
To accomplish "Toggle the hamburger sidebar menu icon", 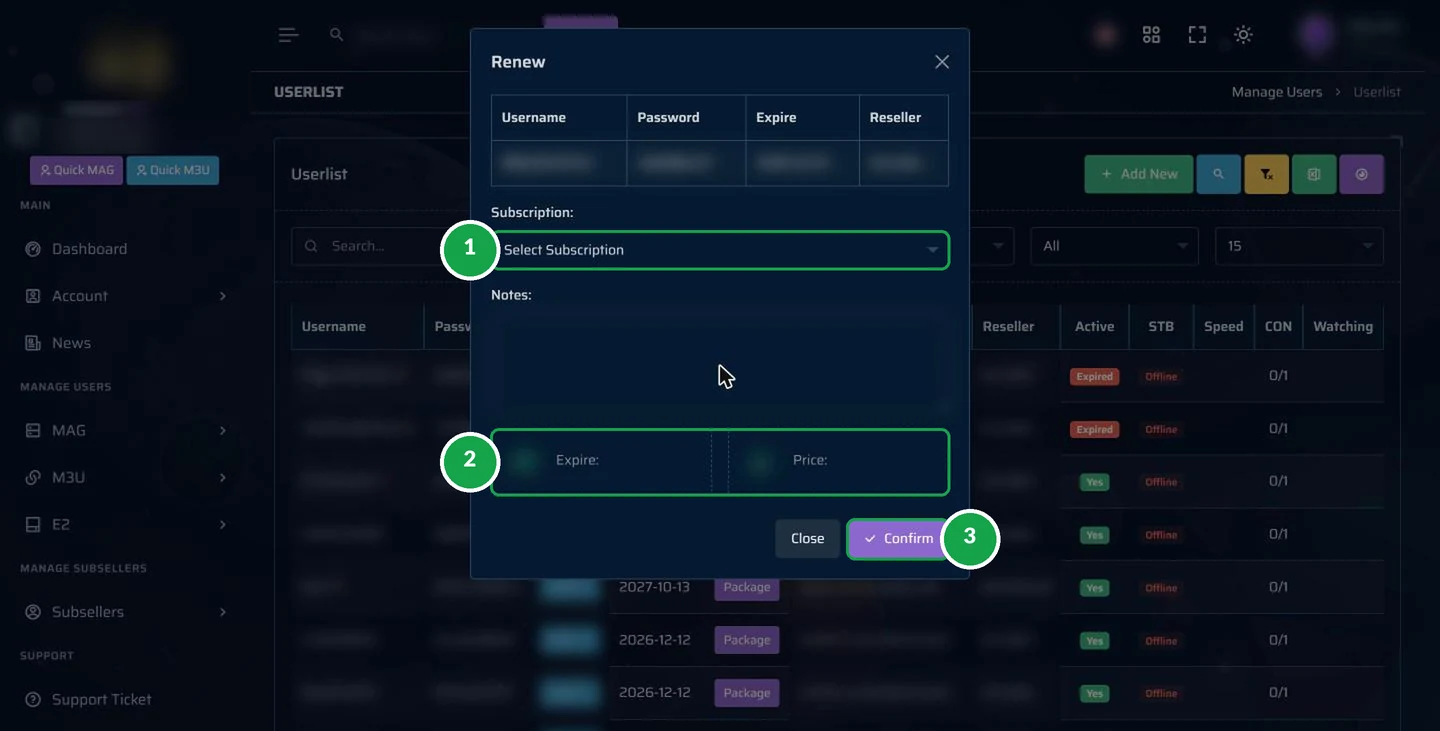I will click(x=289, y=35).
